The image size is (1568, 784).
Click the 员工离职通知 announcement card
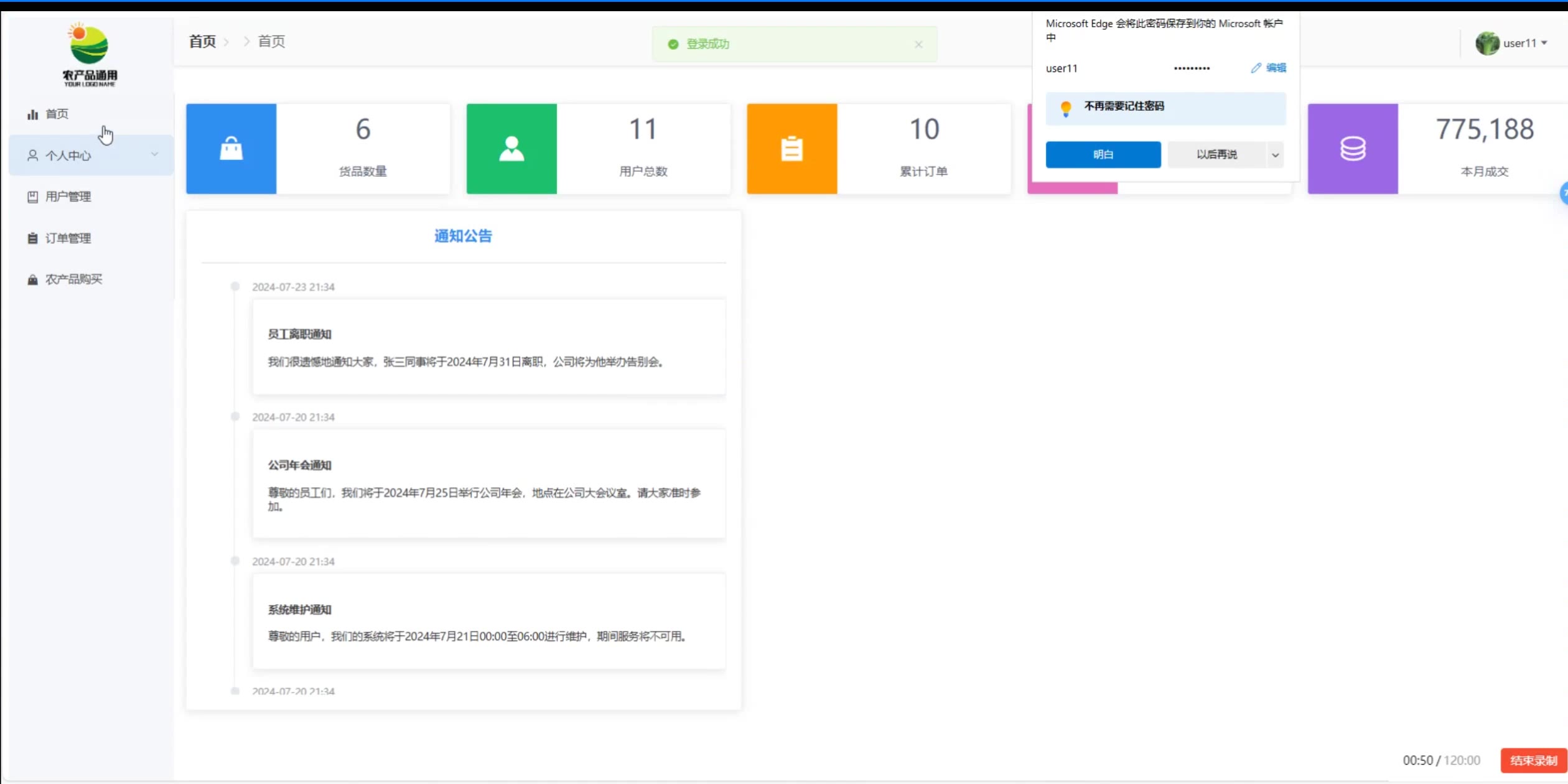pos(488,347)
